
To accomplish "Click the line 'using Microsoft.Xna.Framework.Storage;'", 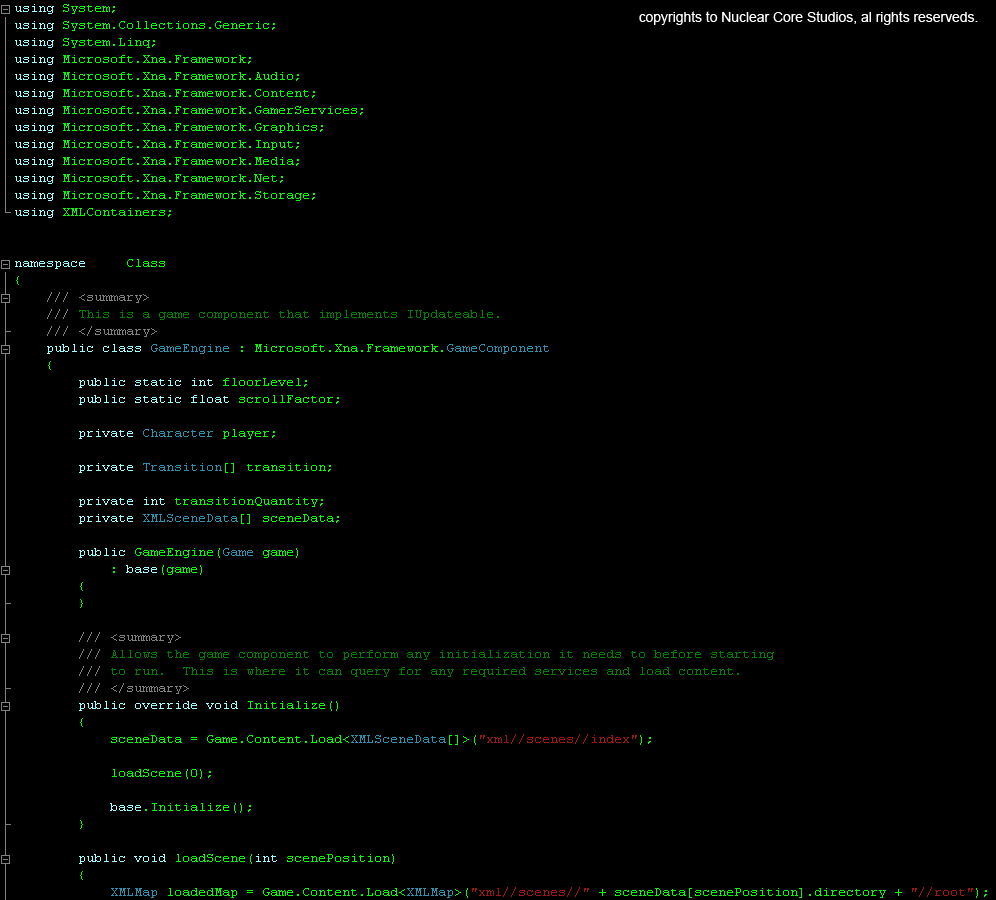I will 165,196.
